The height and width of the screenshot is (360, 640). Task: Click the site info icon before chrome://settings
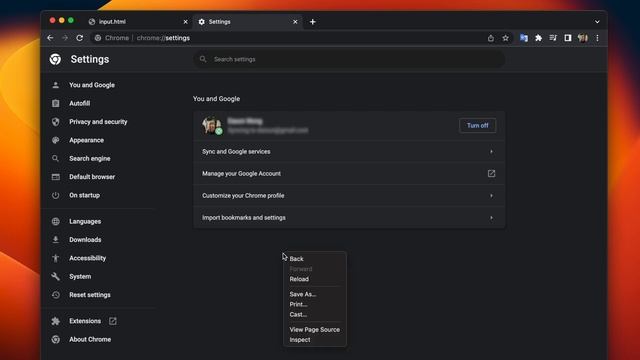click(98, 38)
